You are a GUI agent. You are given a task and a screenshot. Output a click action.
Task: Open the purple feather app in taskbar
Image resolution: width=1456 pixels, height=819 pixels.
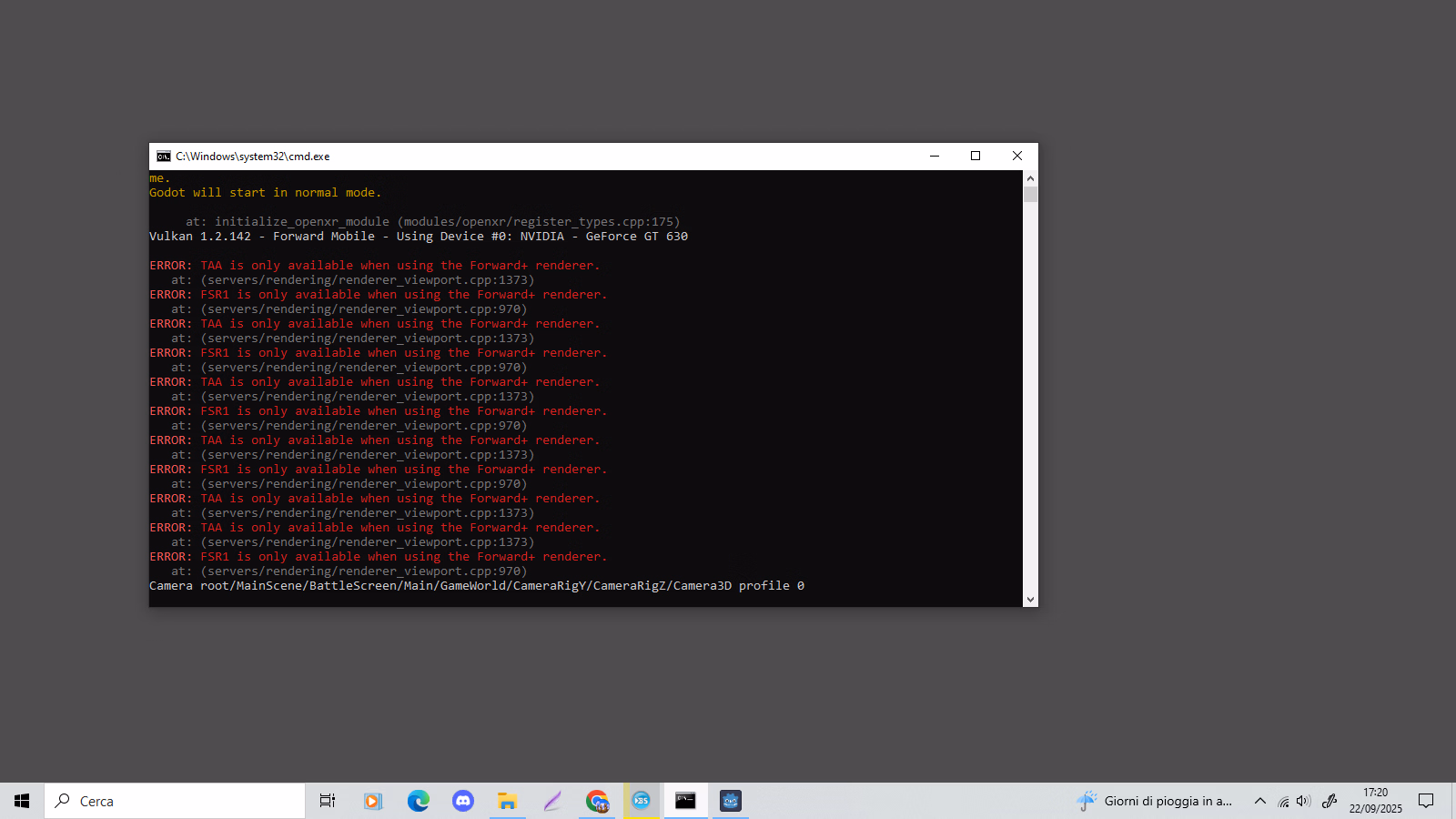tap(552, 801)
